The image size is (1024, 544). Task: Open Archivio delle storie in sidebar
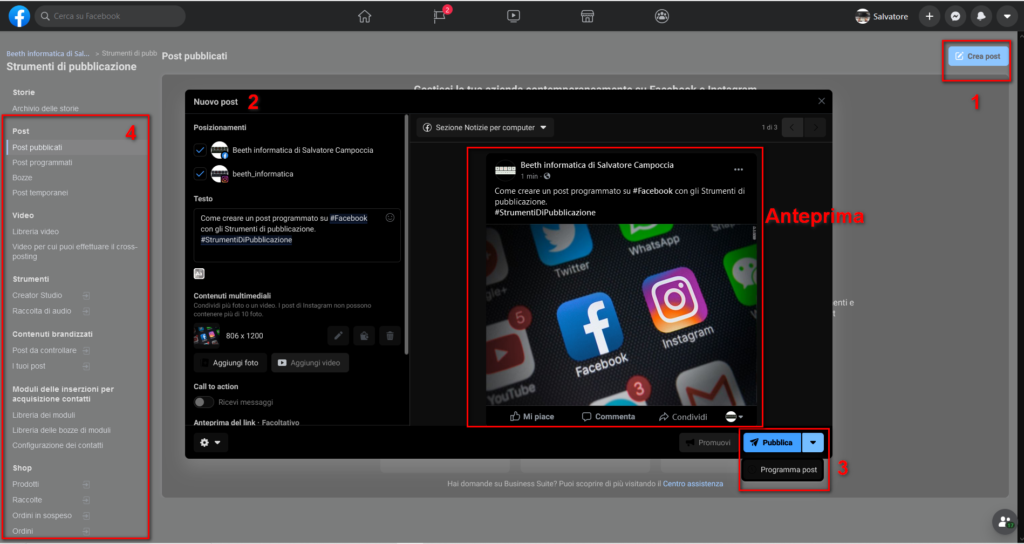46,108
